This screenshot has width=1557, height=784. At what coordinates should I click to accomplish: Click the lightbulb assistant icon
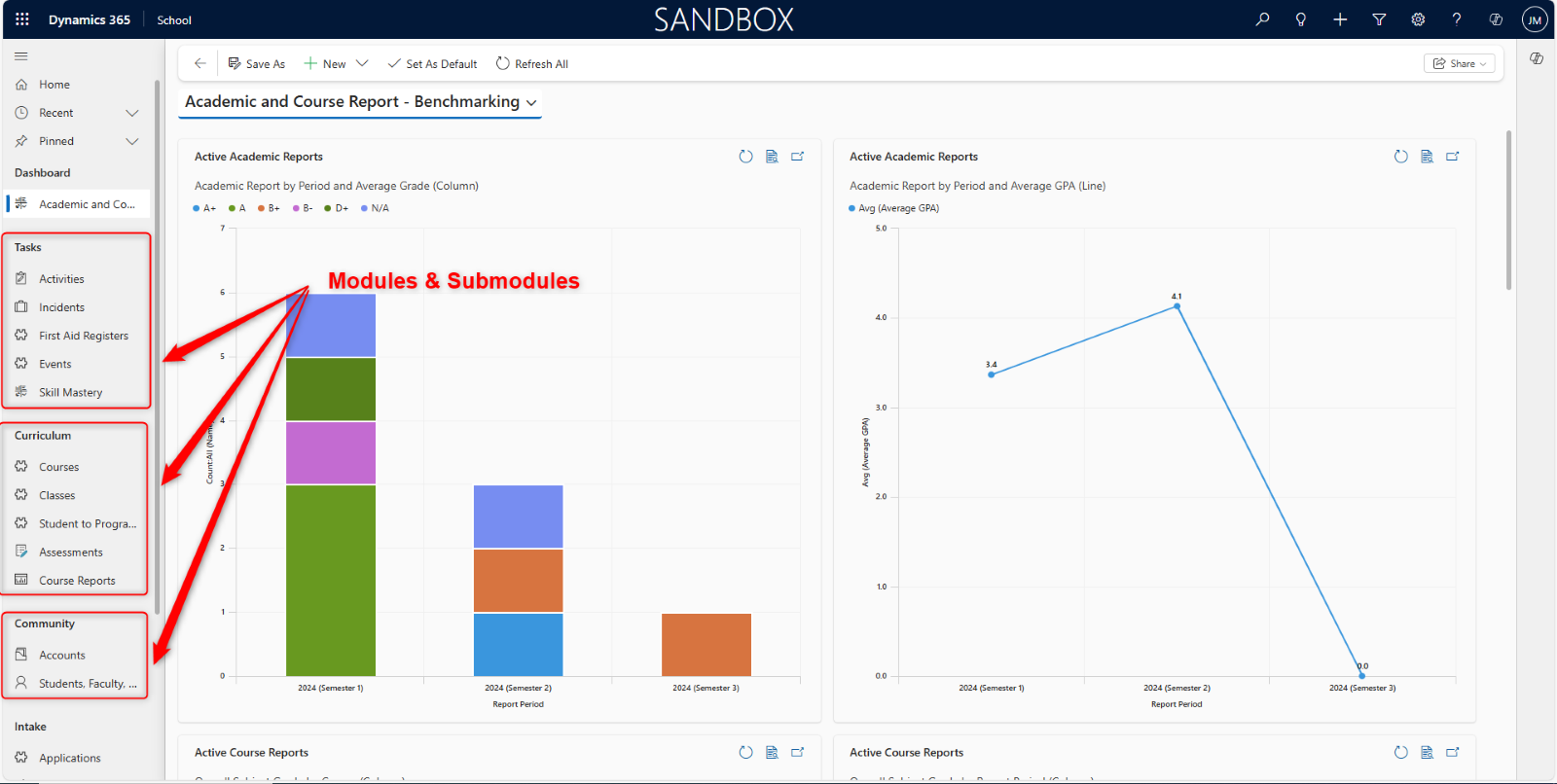coord(1301,19)
